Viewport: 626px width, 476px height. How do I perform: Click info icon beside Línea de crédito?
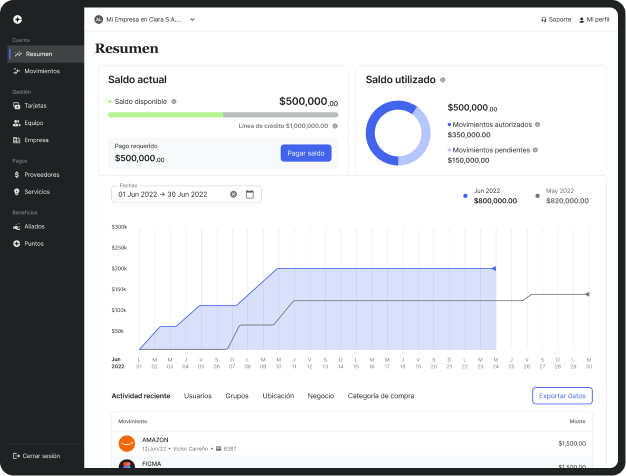(334, 126)
